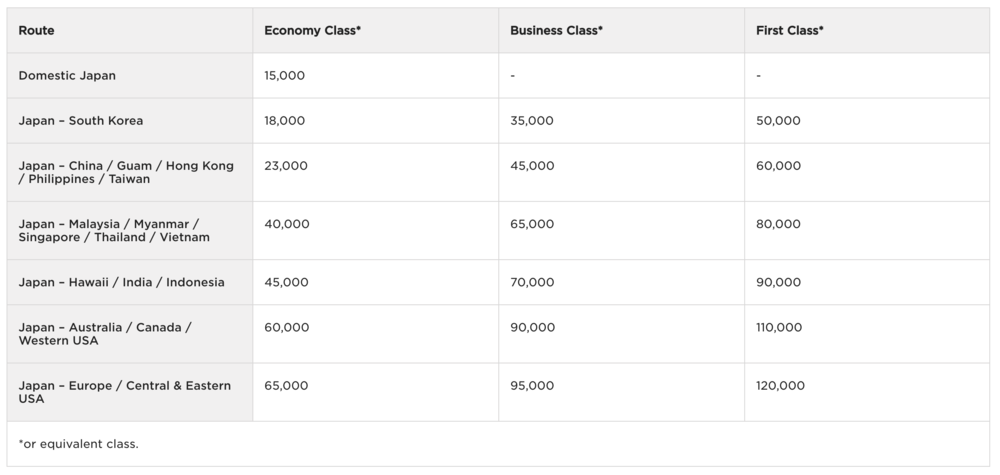
Task: Click the 15,000 economy value
Action: 285,76
